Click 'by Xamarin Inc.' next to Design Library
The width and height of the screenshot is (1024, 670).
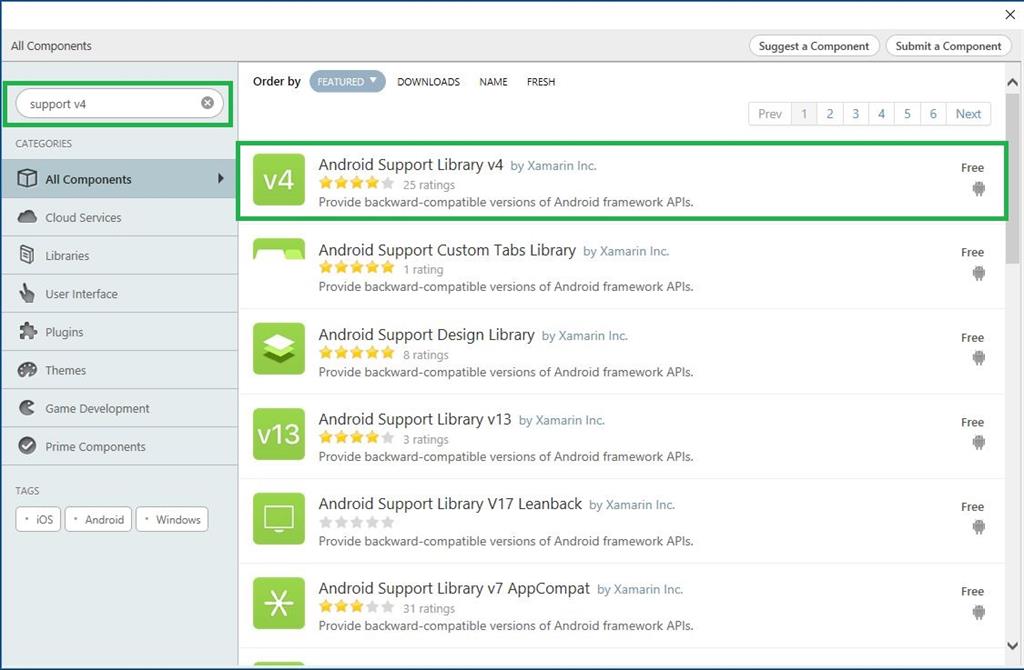584,336
